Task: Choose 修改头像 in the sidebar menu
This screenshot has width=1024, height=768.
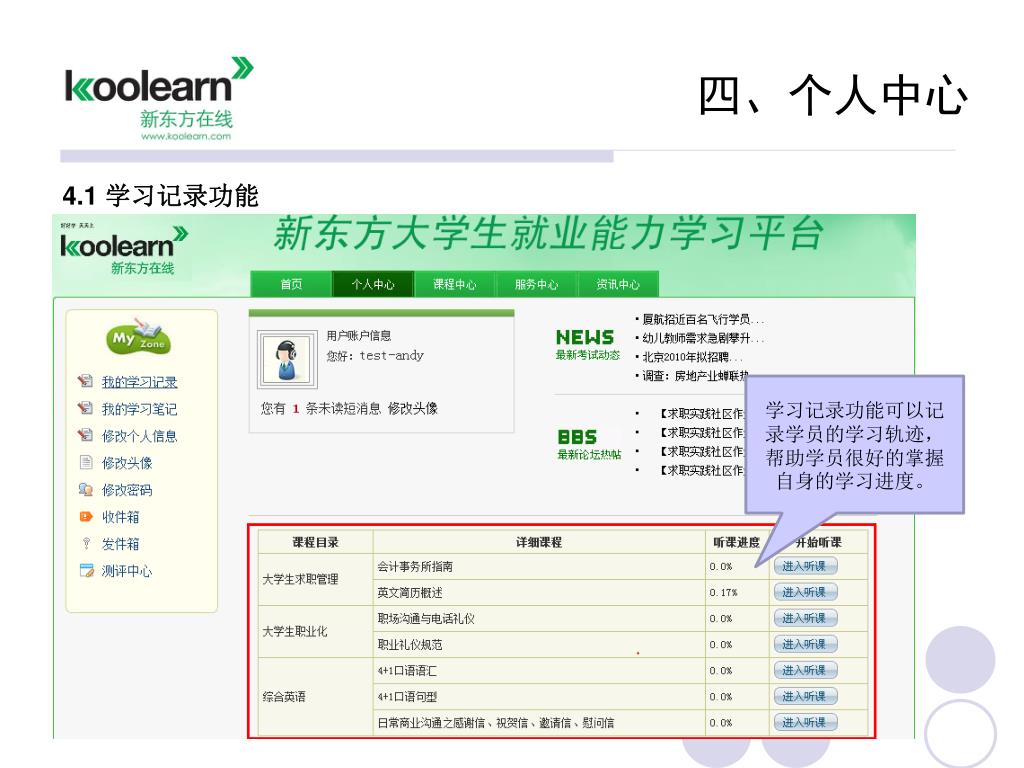Action: pos(127,463)
